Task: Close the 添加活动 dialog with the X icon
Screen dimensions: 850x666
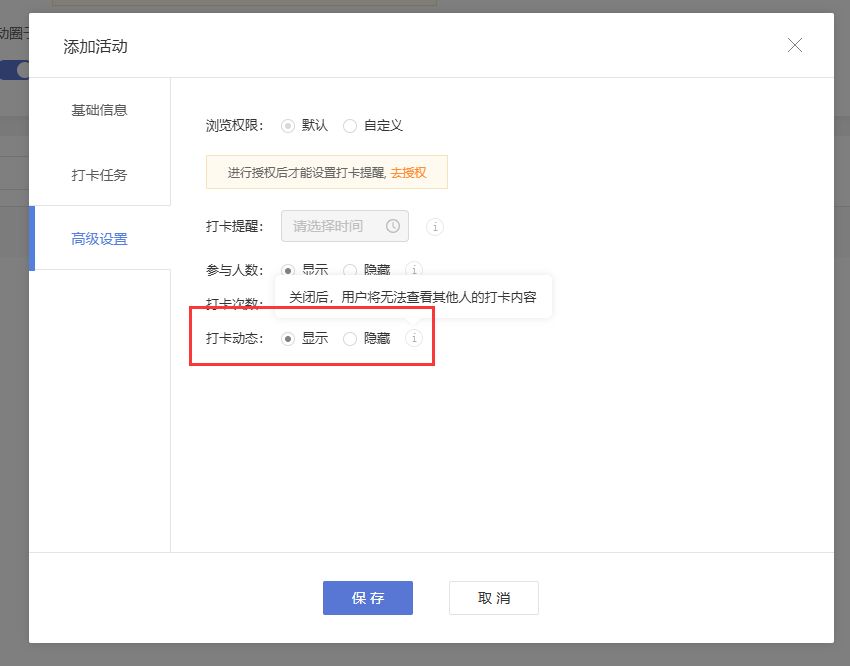Action: (795, 45)
